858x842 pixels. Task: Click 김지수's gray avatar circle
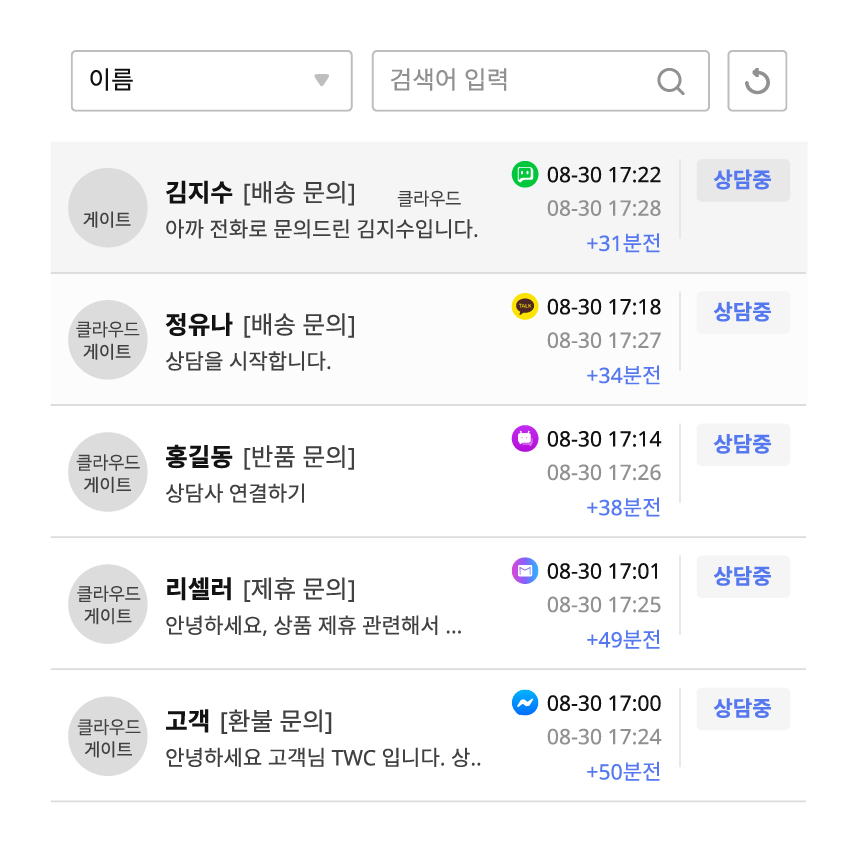tap(108, 208)
